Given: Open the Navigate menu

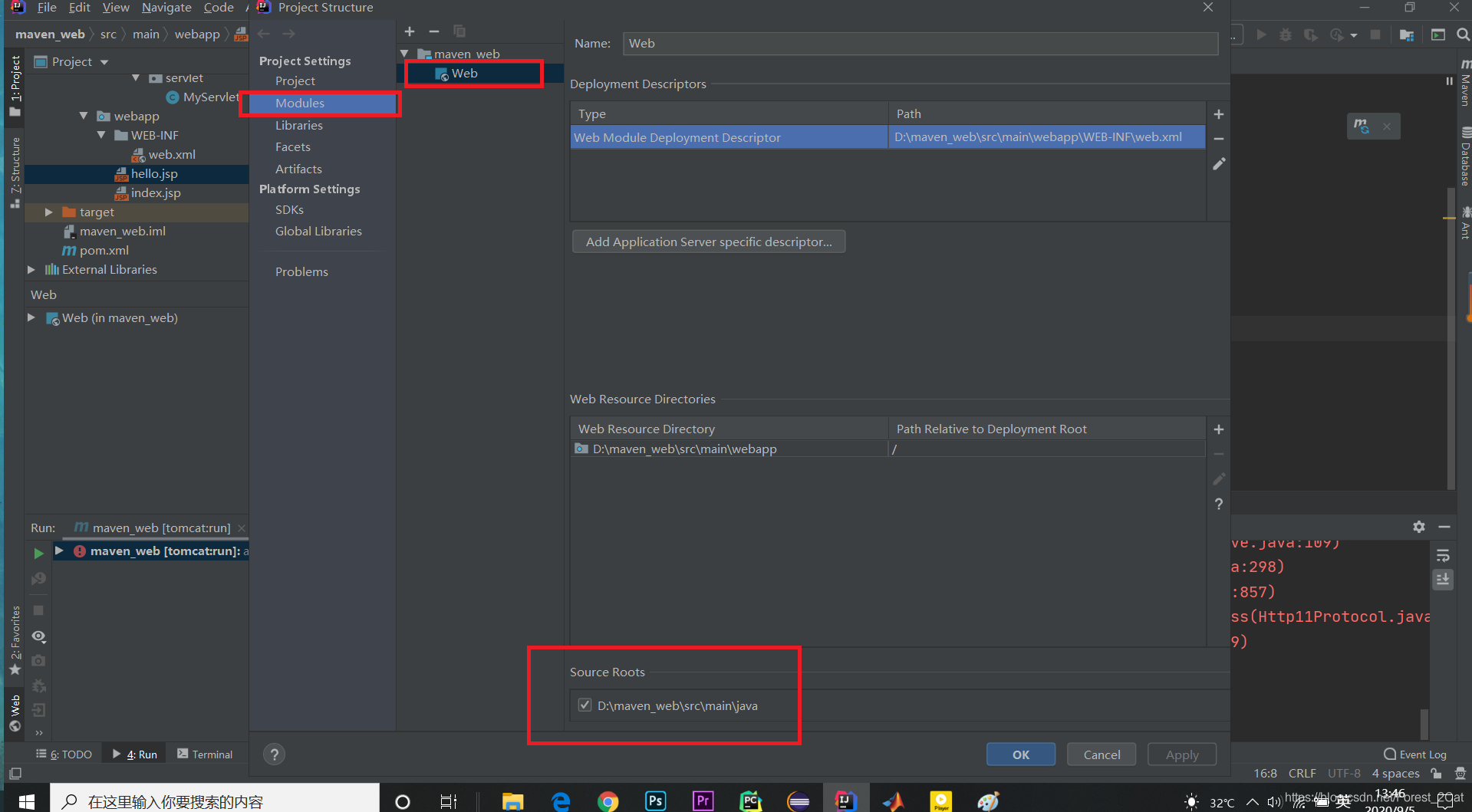Looking at the screenshot, I should coord(166,8).
